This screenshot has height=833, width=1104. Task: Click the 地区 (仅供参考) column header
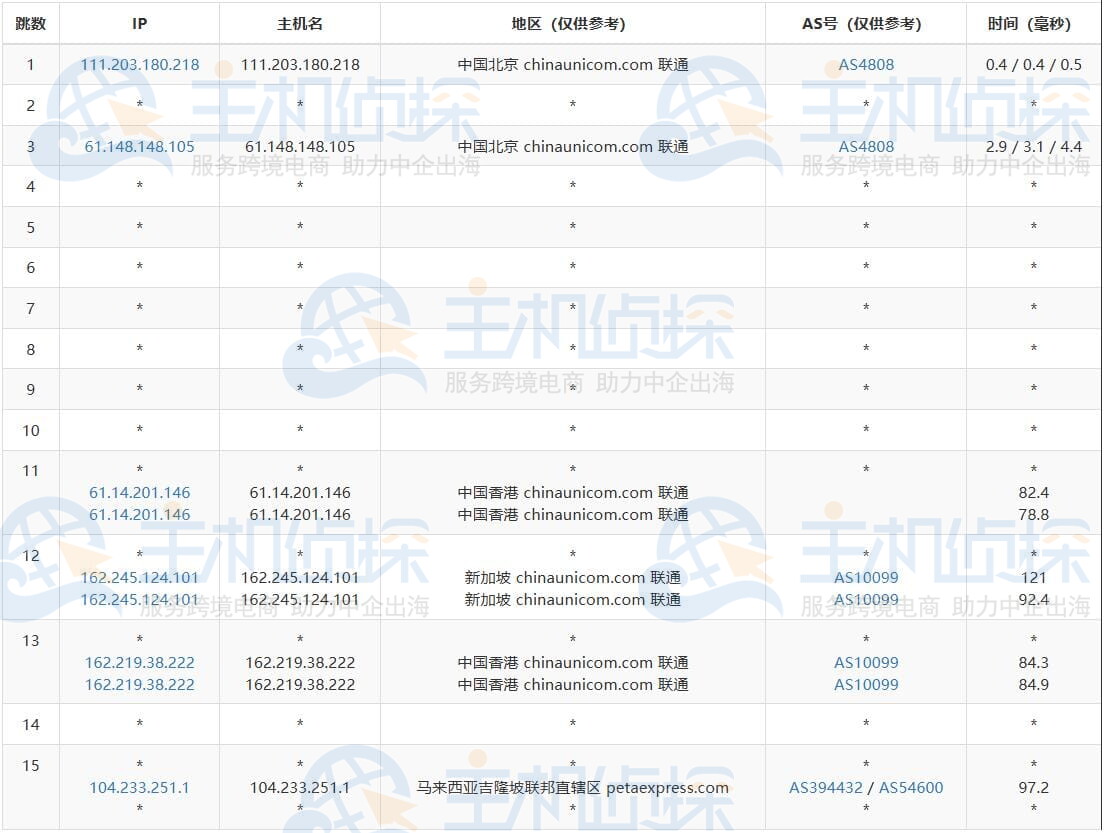[572, 23]
